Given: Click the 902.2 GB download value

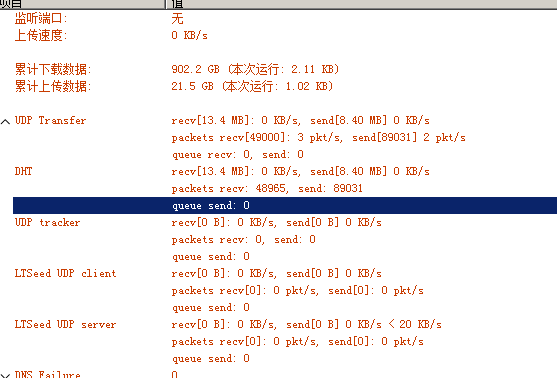Looking at the screenshot, I should click(x=195, y=69).
